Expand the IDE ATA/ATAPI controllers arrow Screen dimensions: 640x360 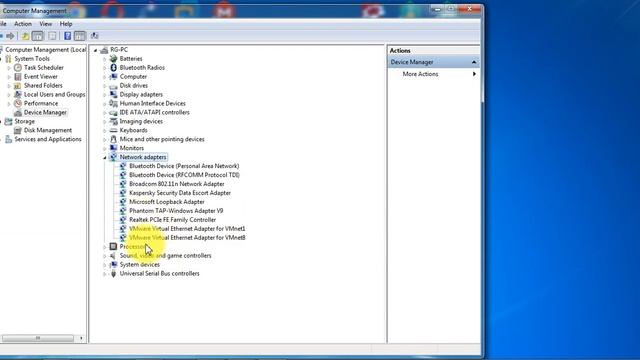click(x=105, y=113)
